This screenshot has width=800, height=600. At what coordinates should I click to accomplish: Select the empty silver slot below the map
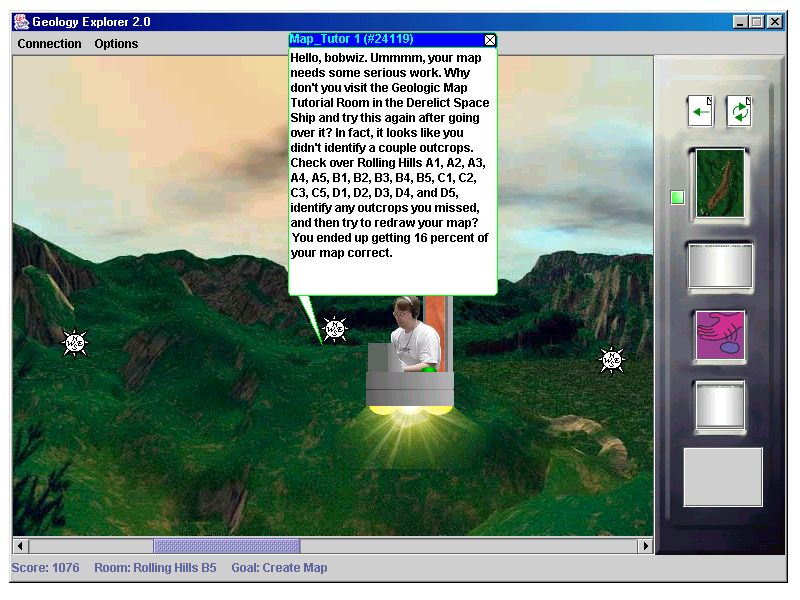click(720, 267)
